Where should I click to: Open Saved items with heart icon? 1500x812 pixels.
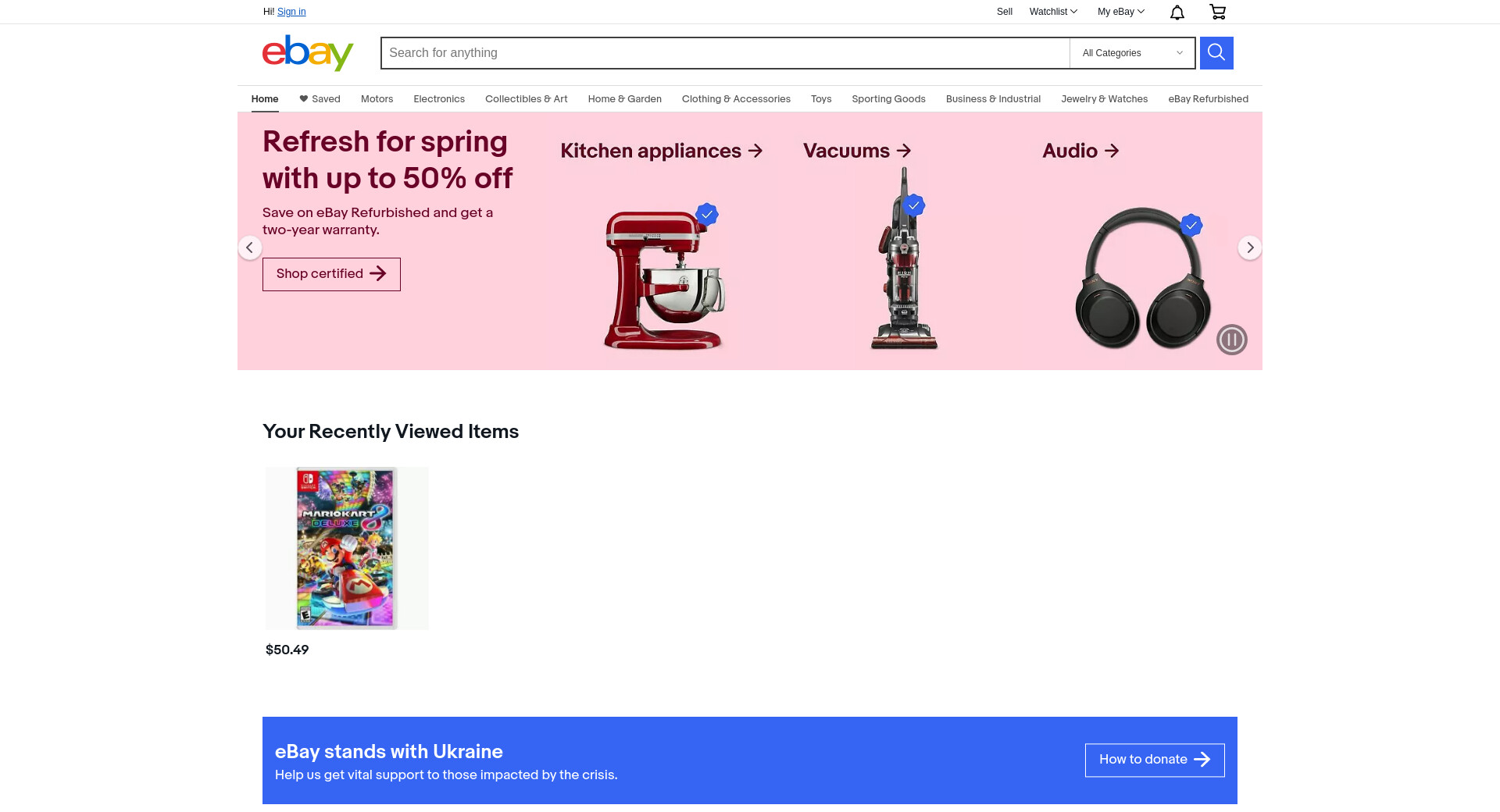[x=320, y=99]
